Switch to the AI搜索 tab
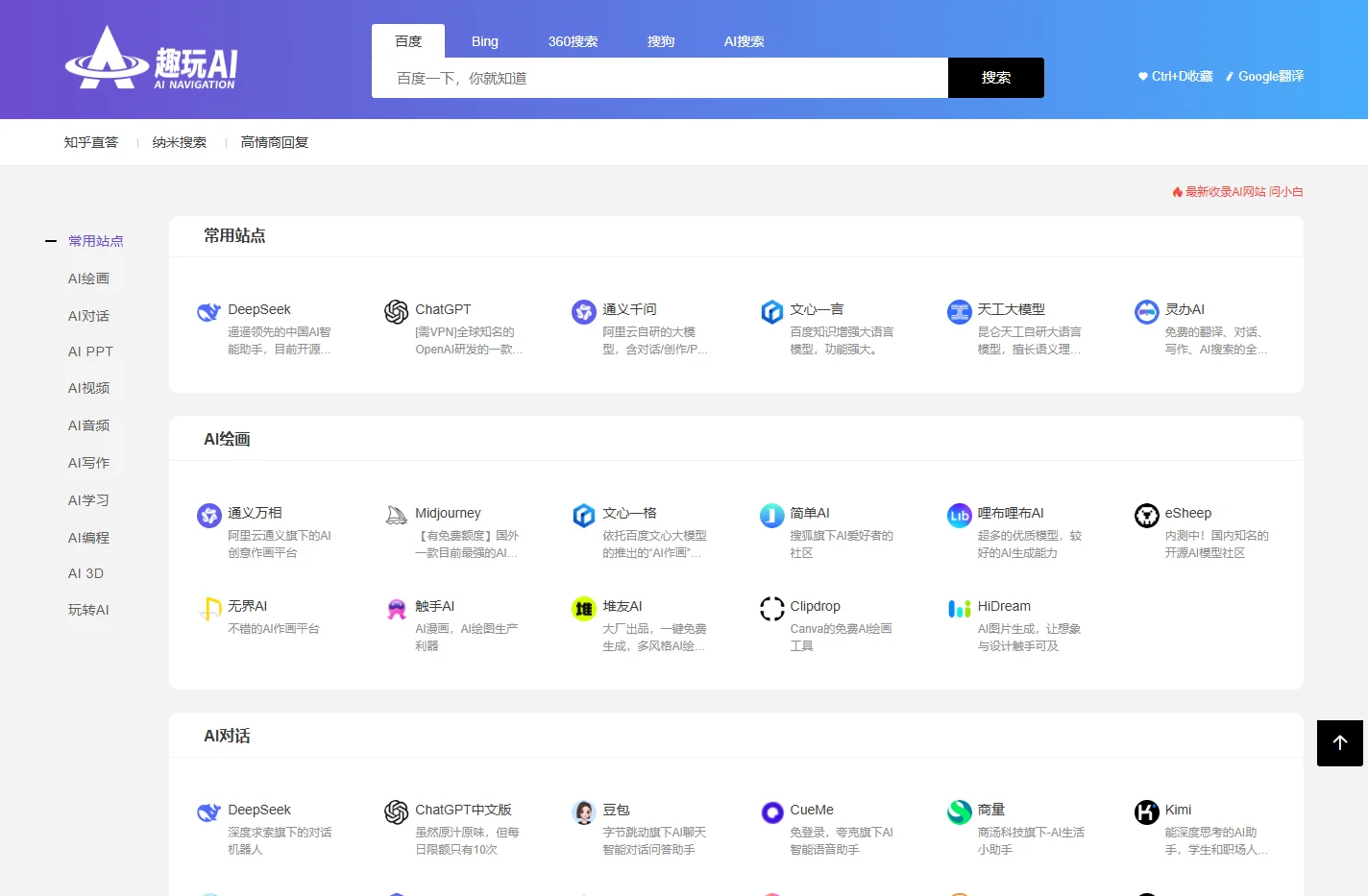1368x896 pixels. tap(745, 41)
